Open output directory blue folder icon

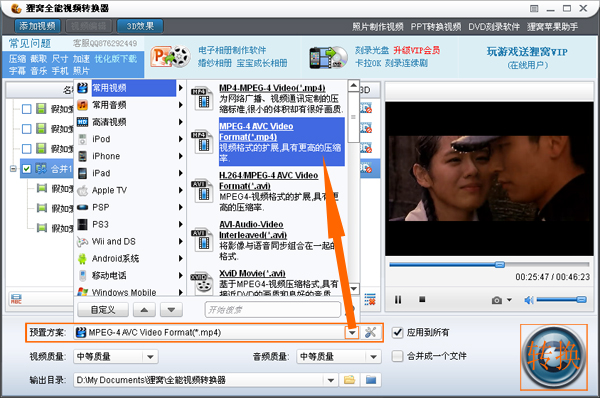(370, 380)
